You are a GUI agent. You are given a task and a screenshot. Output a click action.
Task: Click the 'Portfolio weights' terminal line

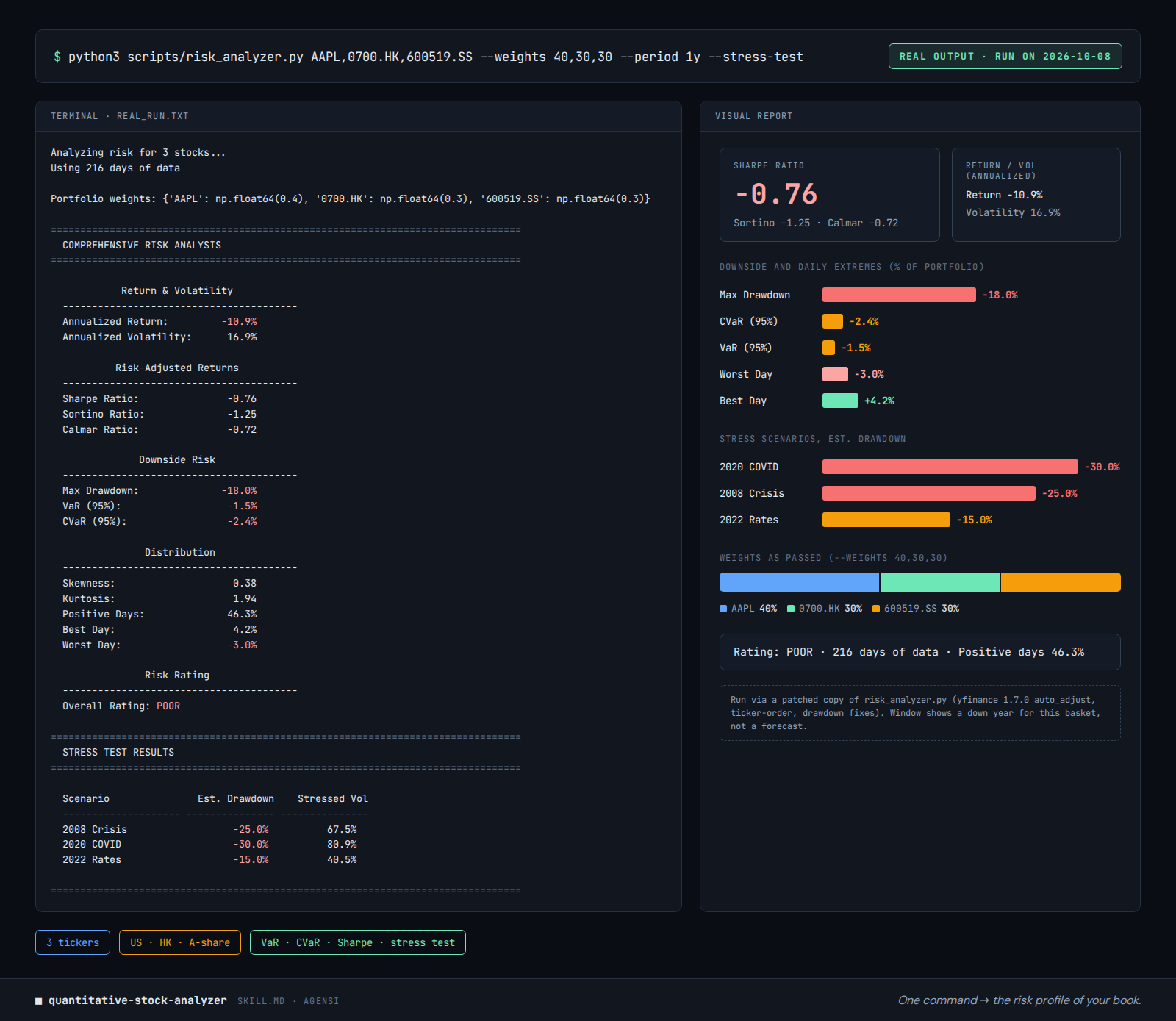pos(351,198)
